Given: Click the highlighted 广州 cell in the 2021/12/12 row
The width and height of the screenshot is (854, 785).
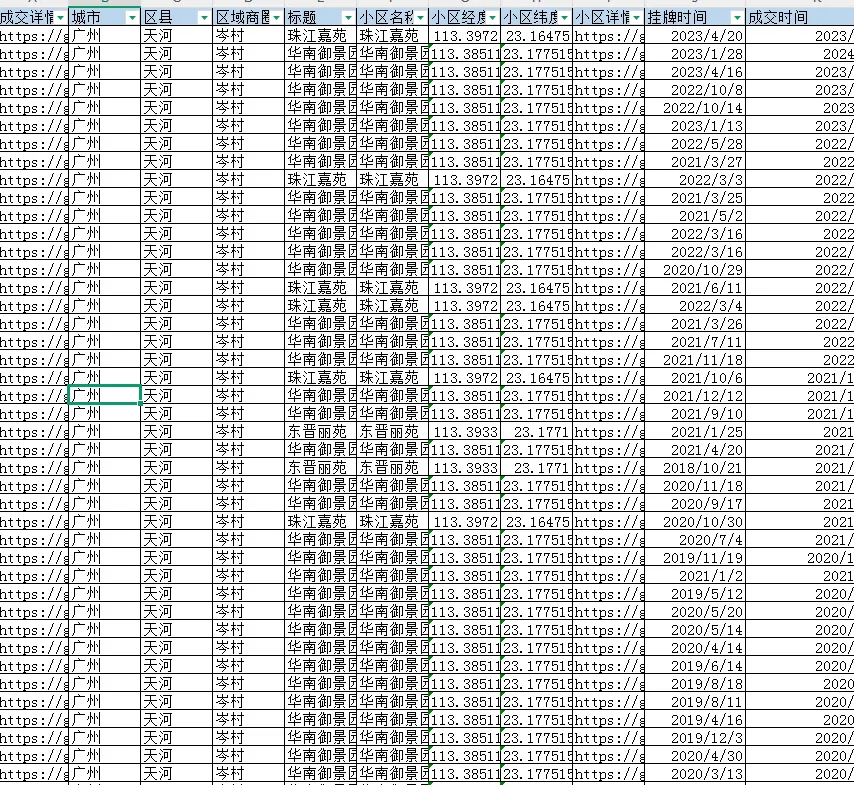Looking at the screenshot, I should [105, 395].
